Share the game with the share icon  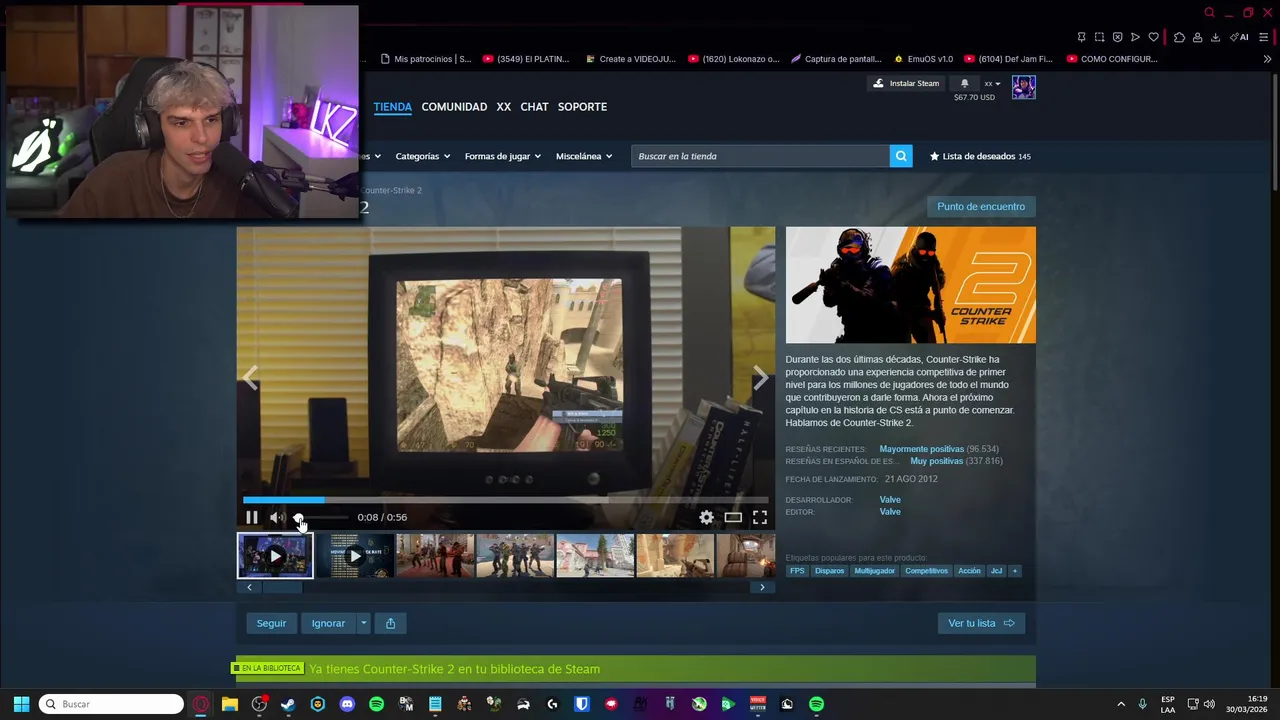pyautogui.click(x=390, y=623)
